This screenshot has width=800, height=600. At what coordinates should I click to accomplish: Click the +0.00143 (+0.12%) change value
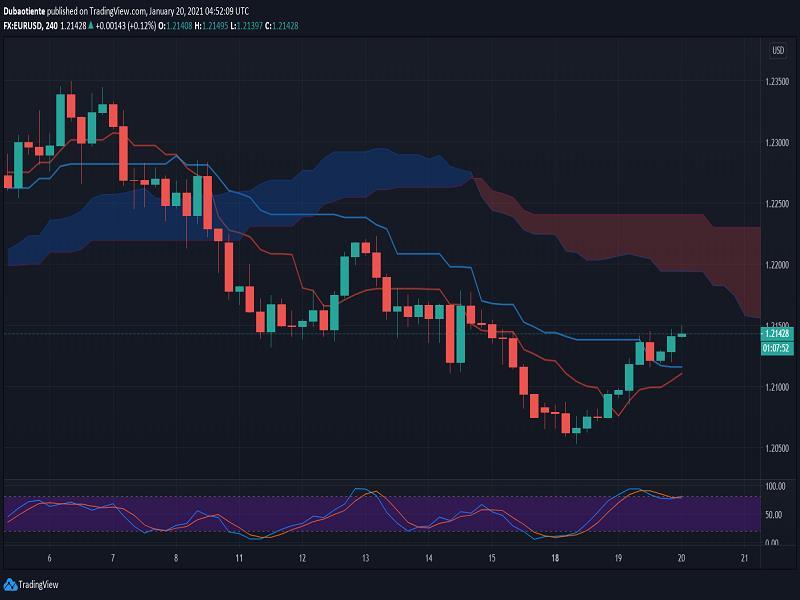[126, 26]
